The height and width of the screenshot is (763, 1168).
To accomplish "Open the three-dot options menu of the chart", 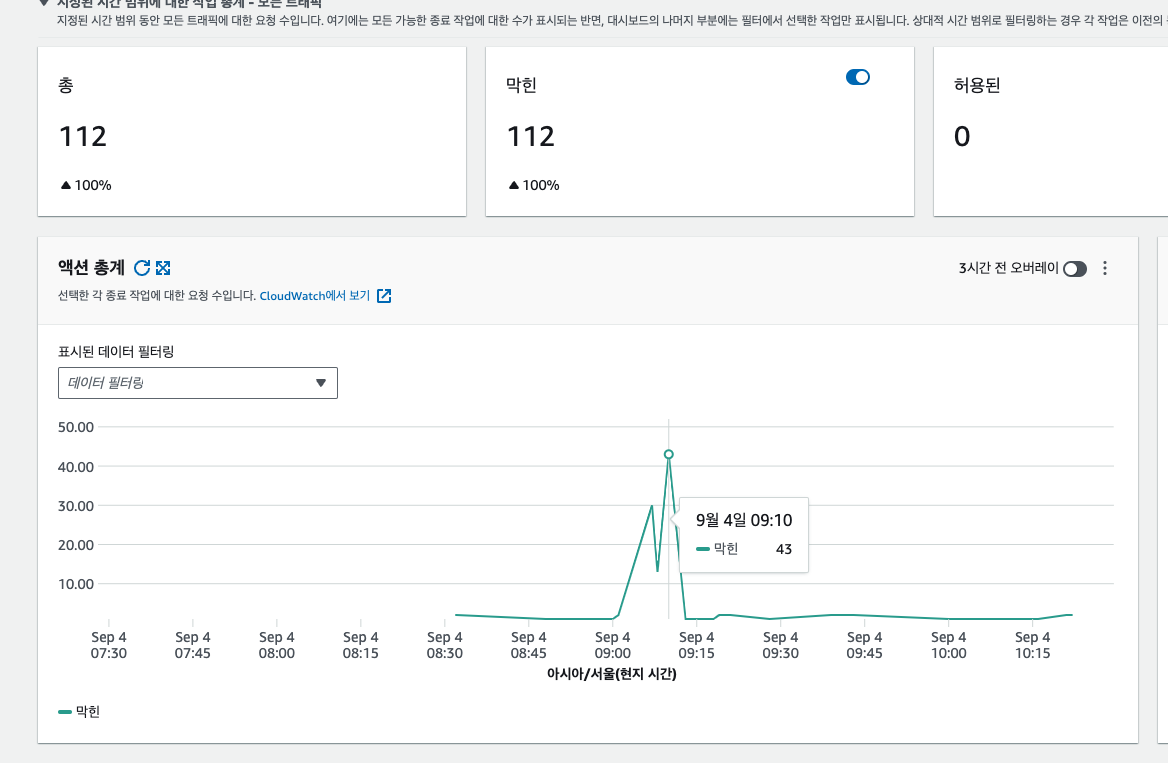I will point(1105,268).
